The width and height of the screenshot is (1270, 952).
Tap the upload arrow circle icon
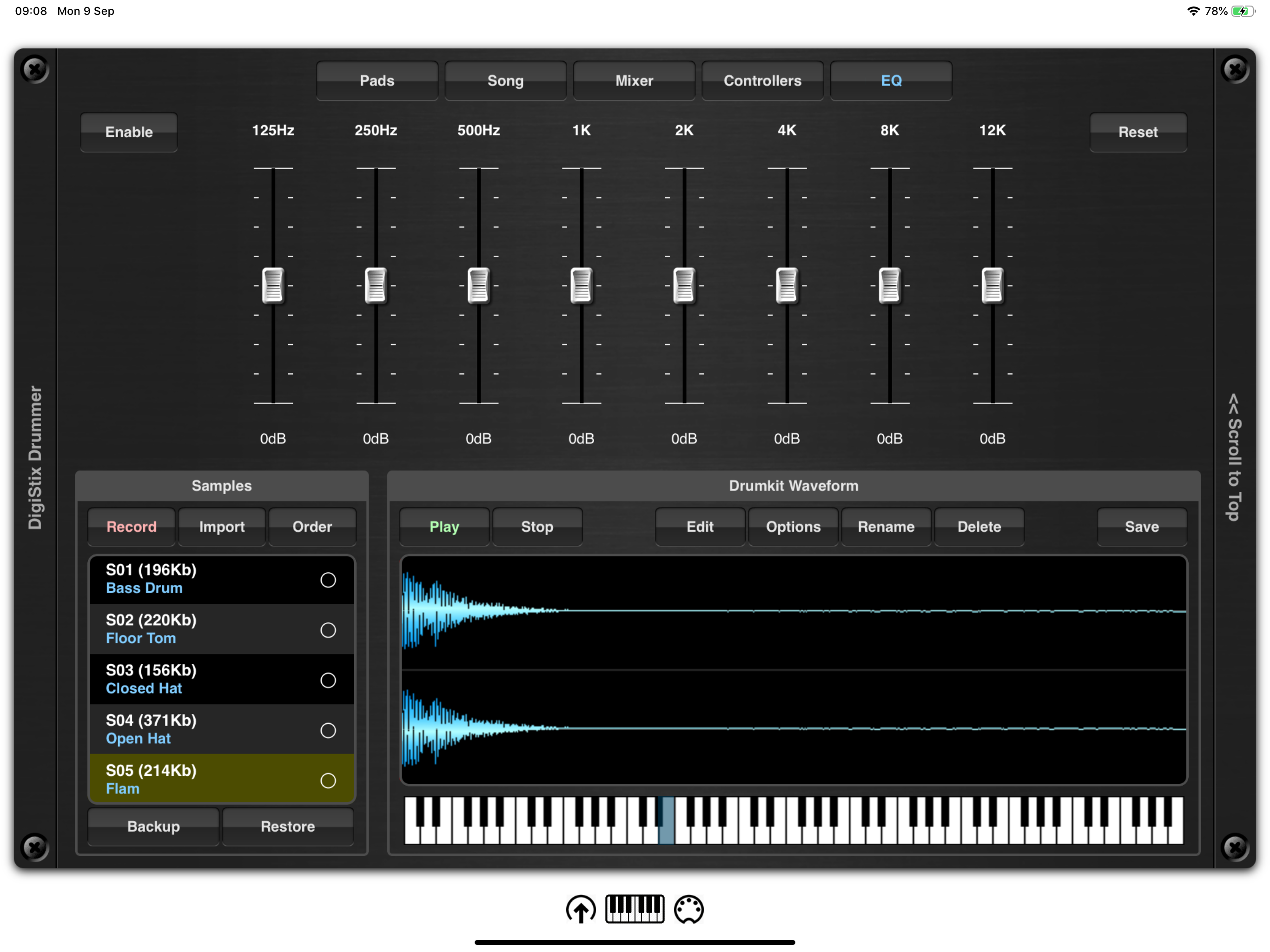click(x=581, y=909)
